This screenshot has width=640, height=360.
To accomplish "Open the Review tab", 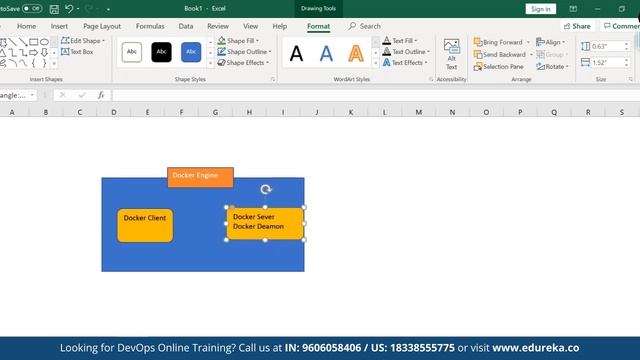I will [218, 26].
